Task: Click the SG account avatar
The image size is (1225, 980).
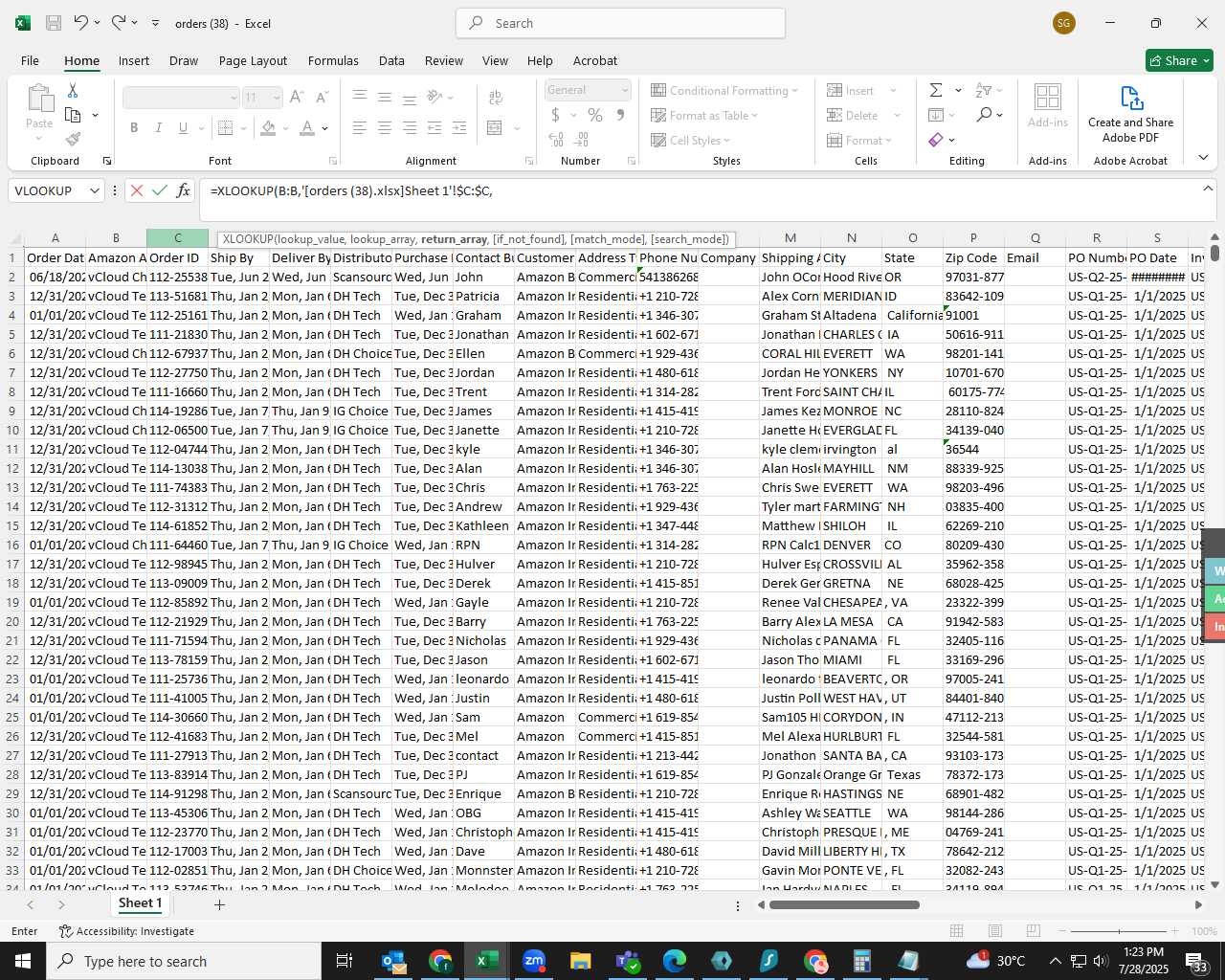Action: (x=1063, y=23)
